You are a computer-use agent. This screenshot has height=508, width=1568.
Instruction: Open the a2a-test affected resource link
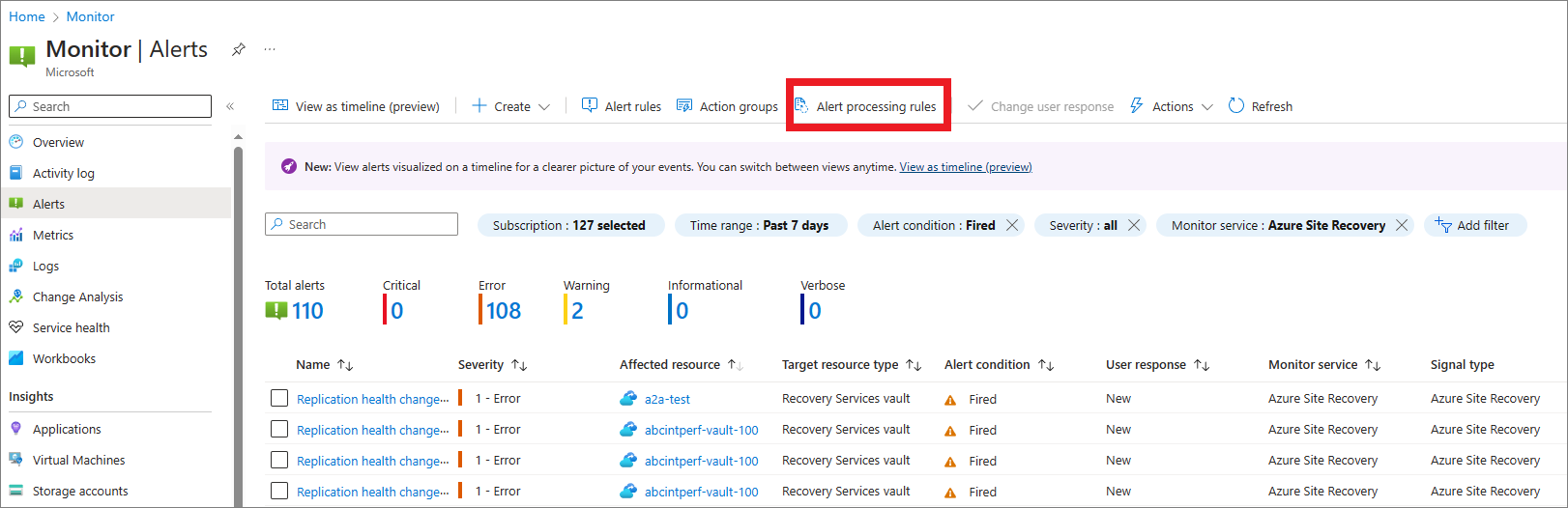tap(667, 399)
